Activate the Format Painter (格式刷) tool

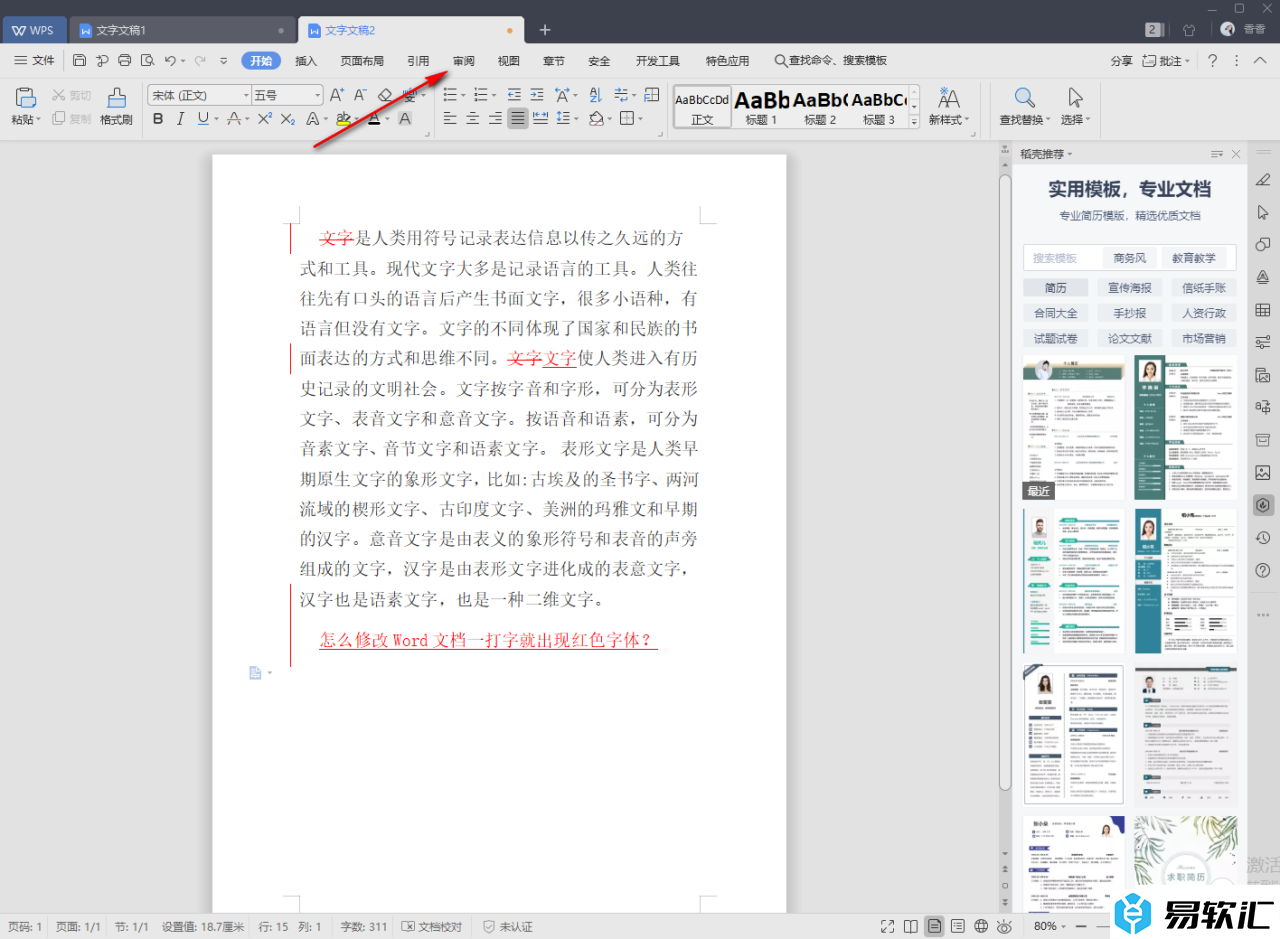tap(116, 106)
